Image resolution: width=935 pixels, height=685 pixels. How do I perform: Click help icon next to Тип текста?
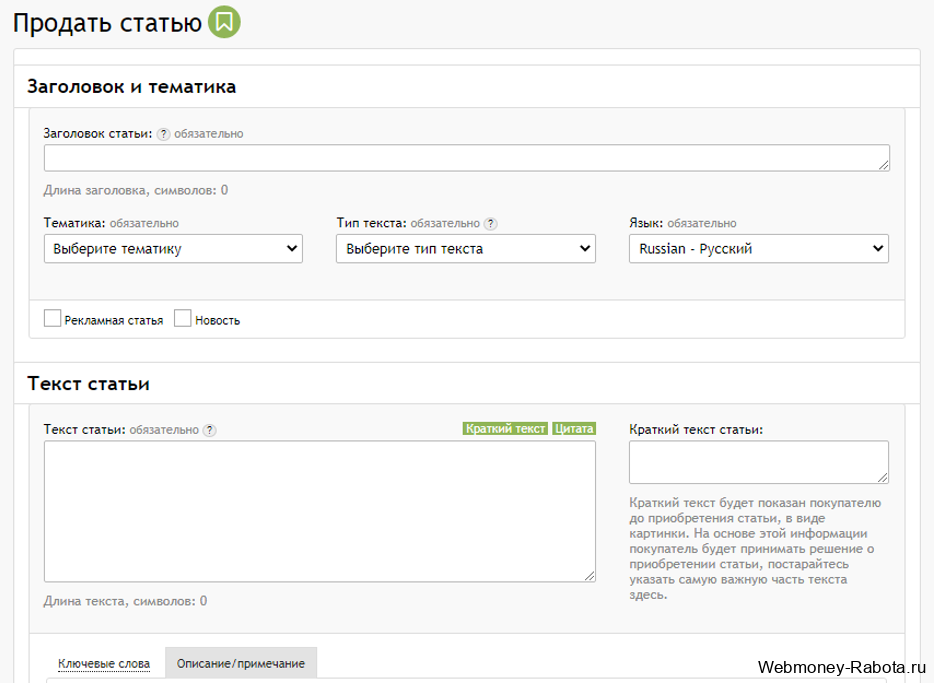(491, 224)
